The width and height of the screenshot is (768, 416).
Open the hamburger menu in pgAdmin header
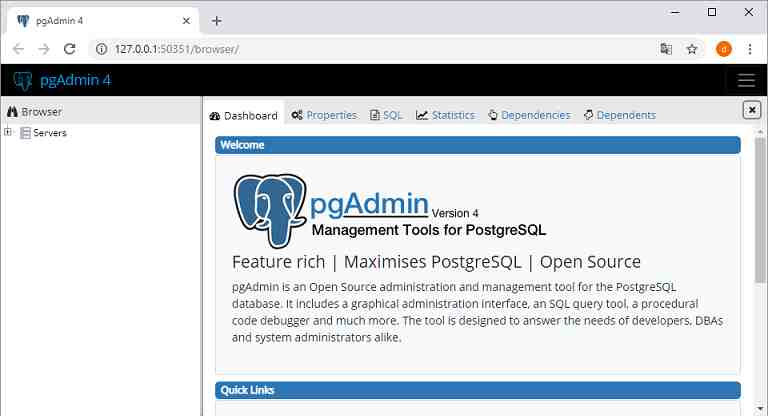pyautogui.click(x=746, y=80)
